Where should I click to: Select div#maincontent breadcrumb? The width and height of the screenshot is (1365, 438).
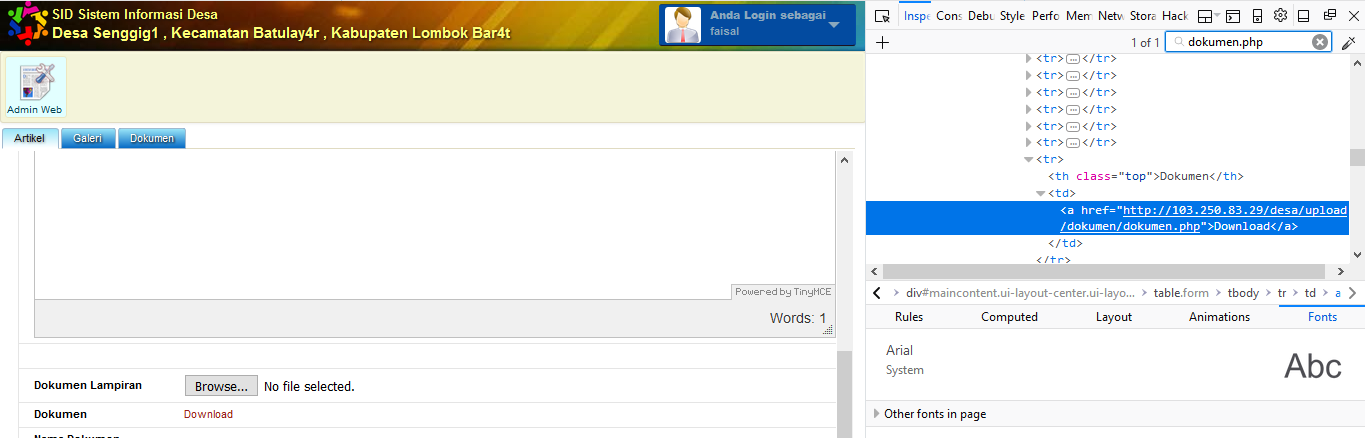1020,293
